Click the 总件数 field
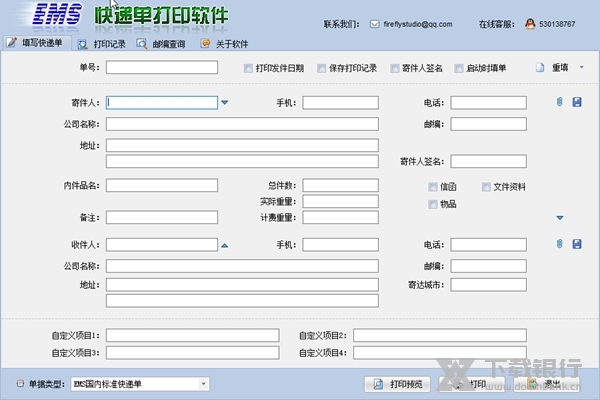 [x=341, y=185]
